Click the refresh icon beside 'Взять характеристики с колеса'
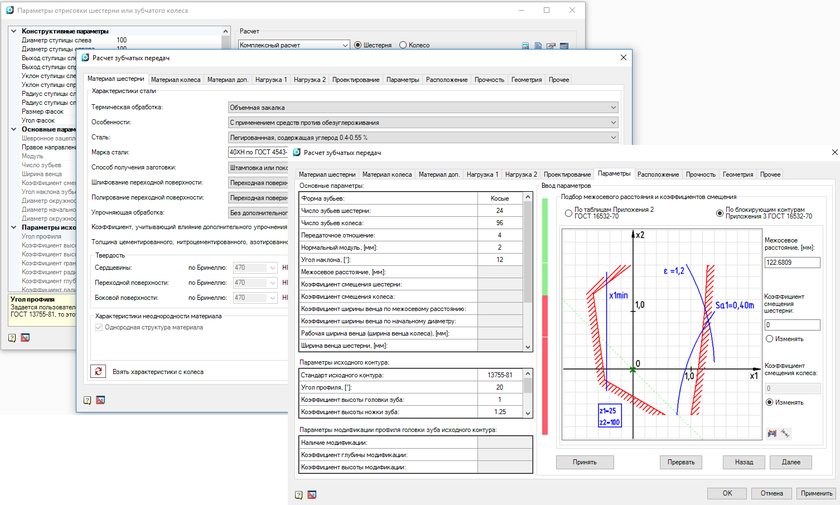840x505 pixels. 98,371
